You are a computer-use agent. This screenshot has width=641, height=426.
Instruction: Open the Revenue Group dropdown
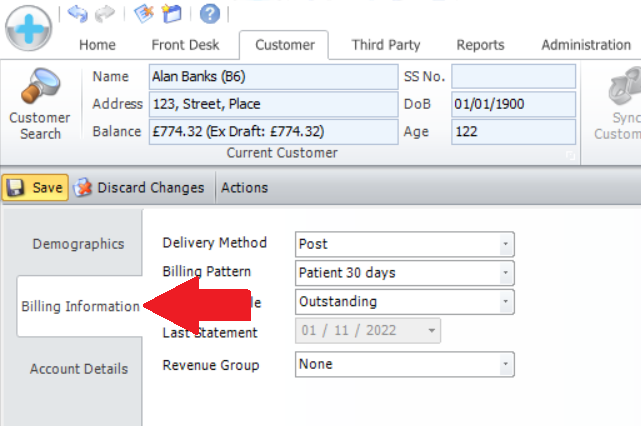[505, 364]
